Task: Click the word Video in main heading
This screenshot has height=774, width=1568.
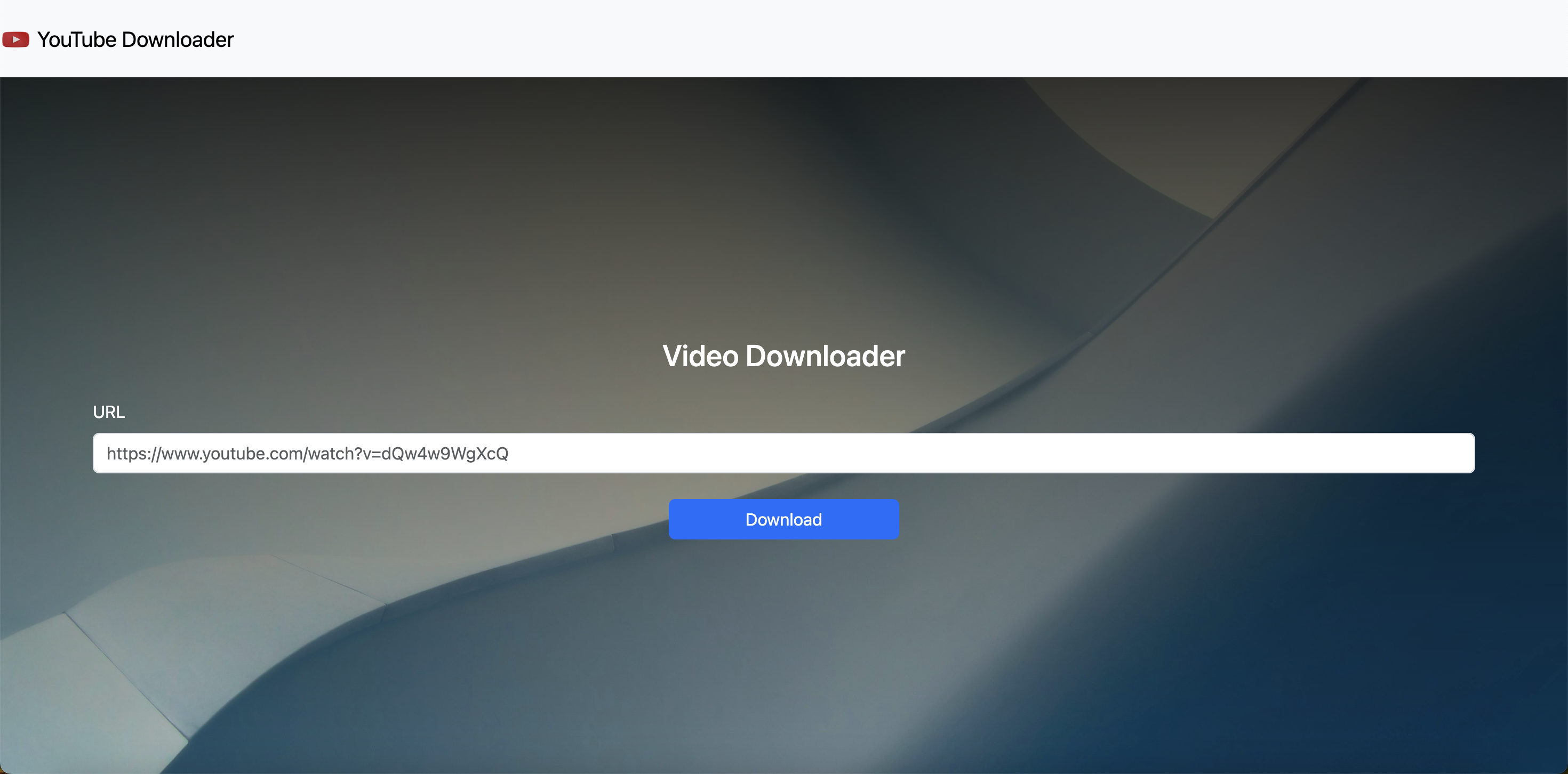Action: click(700, 356)
